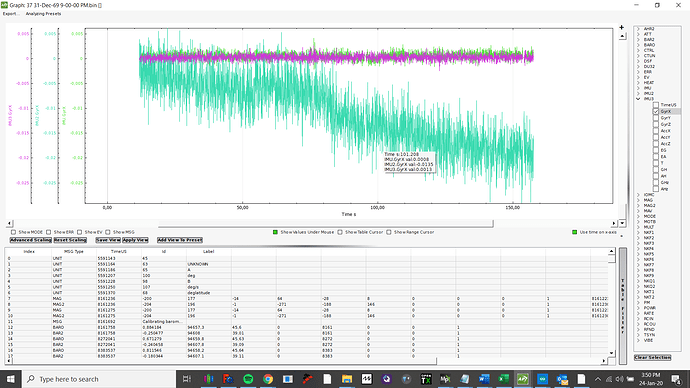Viewport: 690px width, 388px height.
Task: Open Analyzing Presets menu
Action: pyautogui.click(x=43, y=14)
